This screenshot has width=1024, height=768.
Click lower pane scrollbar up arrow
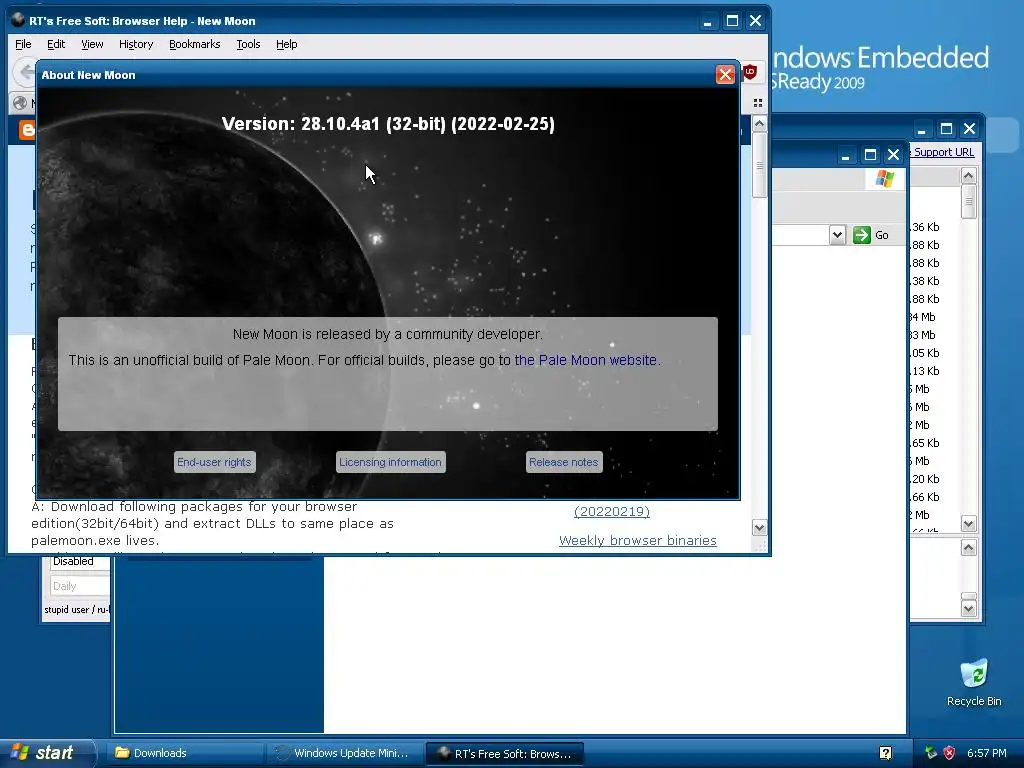coord(968,547)
